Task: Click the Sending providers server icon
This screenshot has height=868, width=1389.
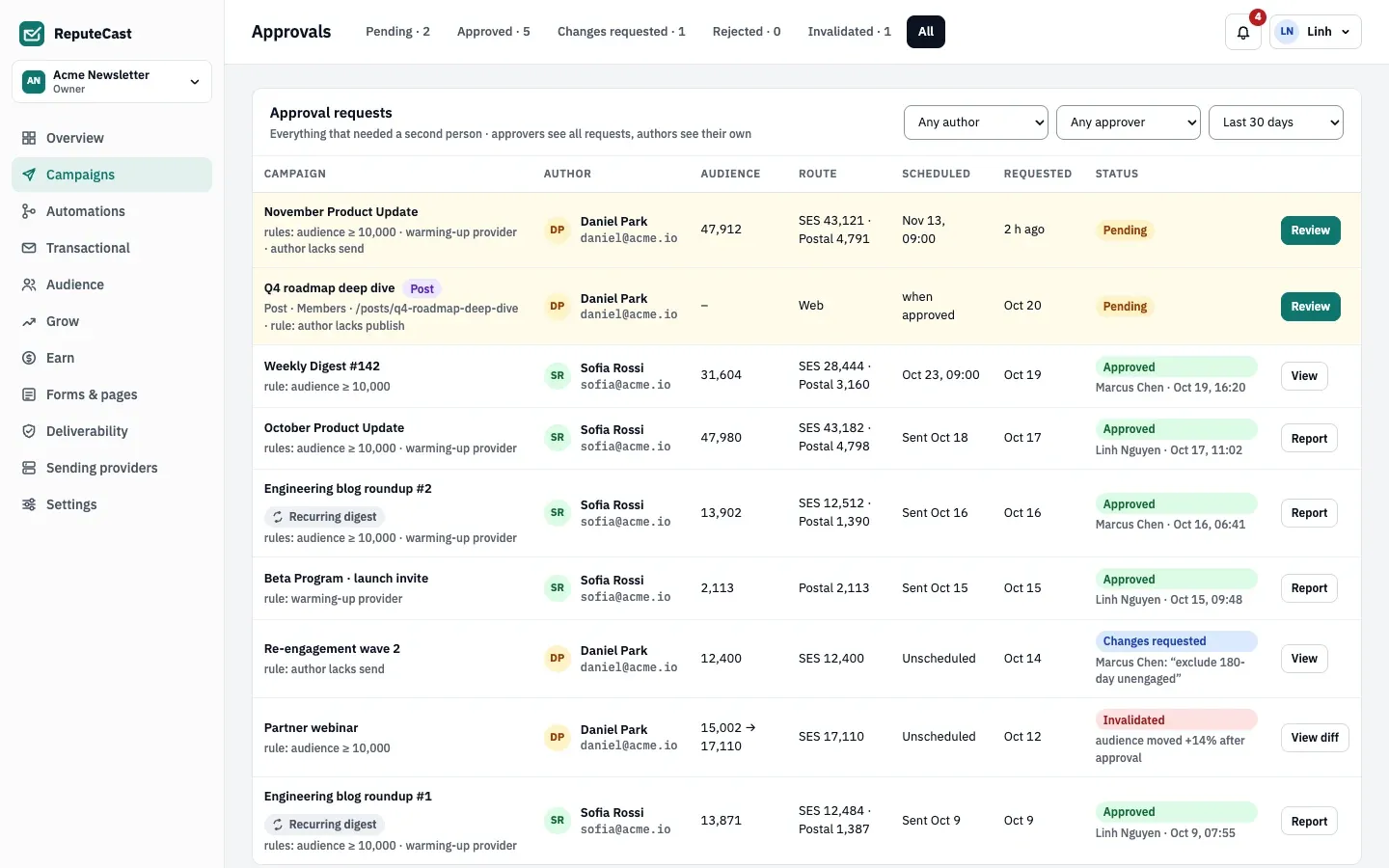Action: (29, 468)
